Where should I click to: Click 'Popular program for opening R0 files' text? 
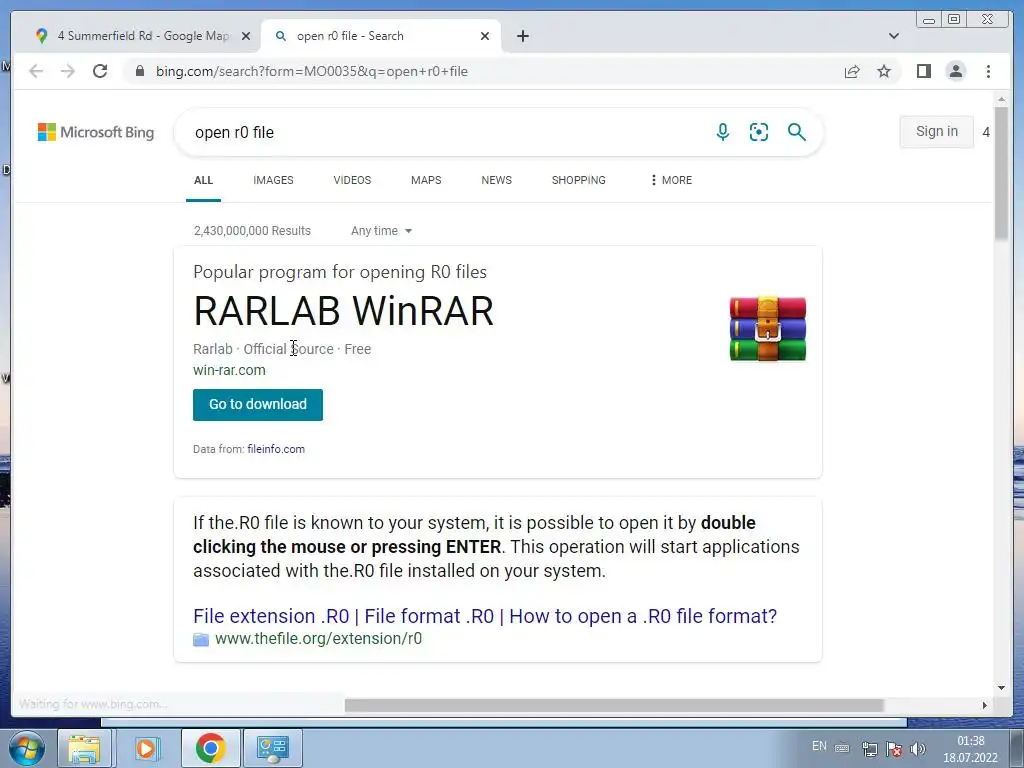(340, 272)
